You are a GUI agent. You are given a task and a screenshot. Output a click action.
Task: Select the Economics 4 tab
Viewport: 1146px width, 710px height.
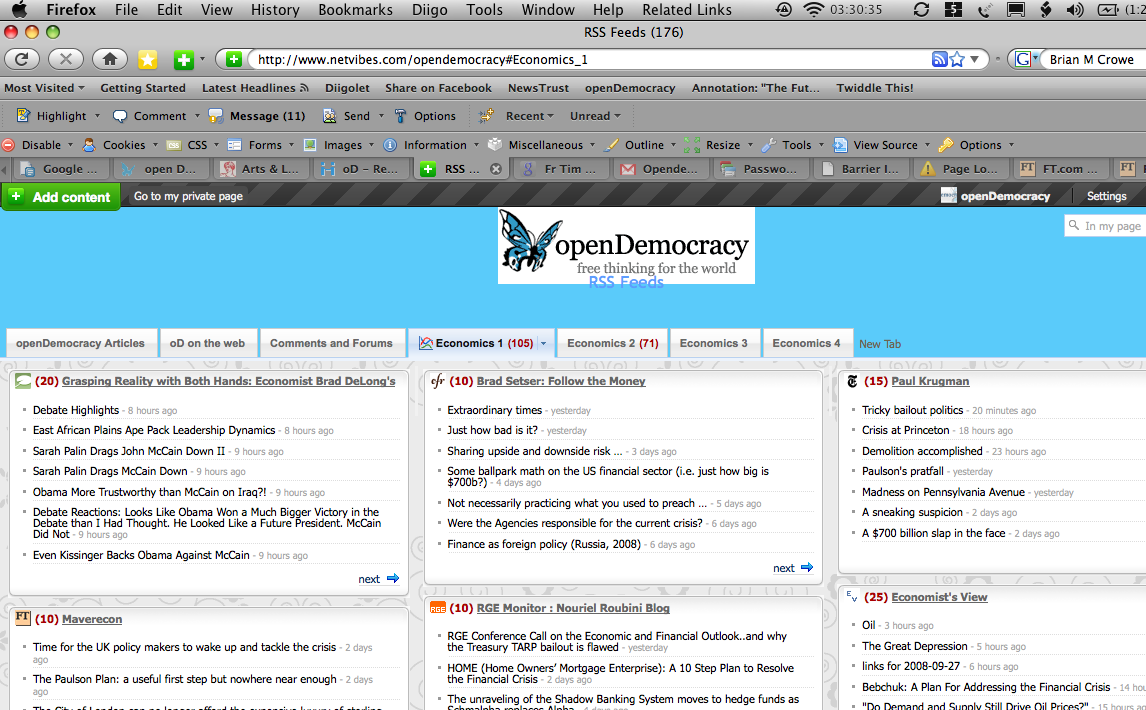pyautogui.click(x=806, y=343)
